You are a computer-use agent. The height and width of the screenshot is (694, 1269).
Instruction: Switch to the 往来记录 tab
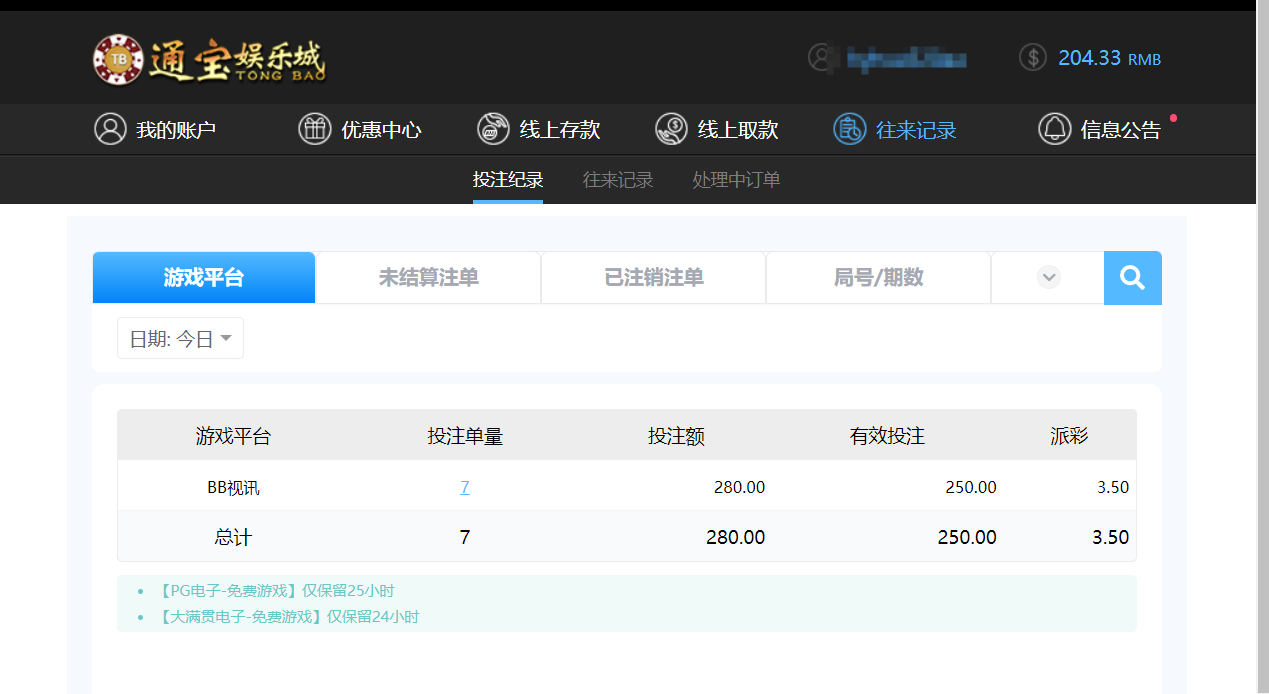pyautogui.click(x=617, y=179)
